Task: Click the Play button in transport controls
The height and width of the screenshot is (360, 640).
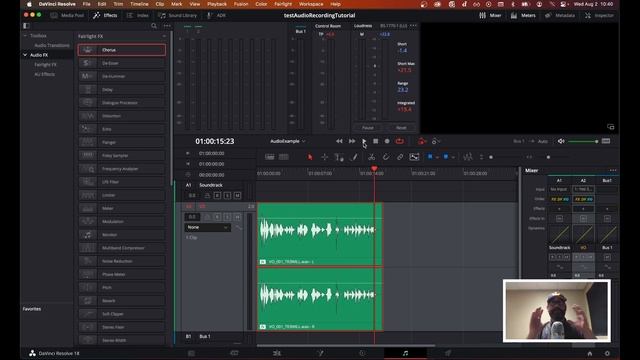Action: 364,141
